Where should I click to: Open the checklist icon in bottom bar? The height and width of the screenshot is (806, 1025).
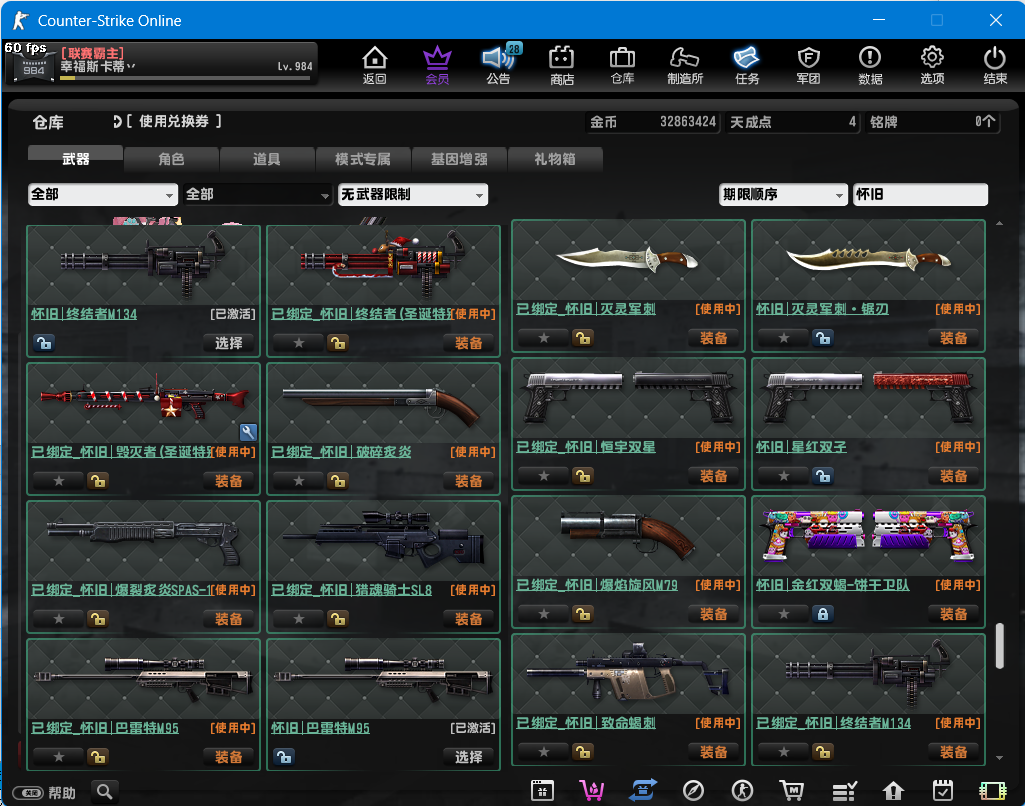pyautogui.click(x=844, y=791)
